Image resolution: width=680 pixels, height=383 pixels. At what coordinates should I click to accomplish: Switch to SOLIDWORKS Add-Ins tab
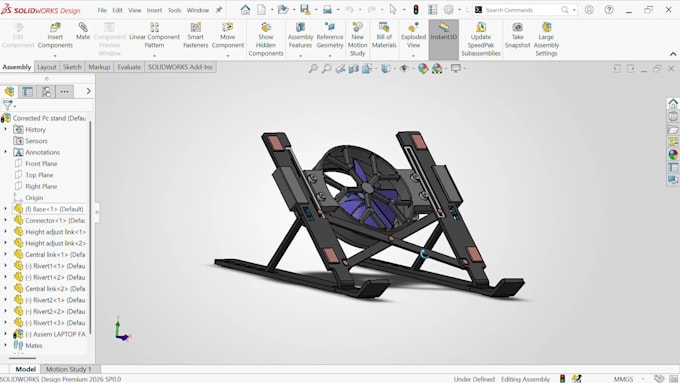tap(180, 67)
